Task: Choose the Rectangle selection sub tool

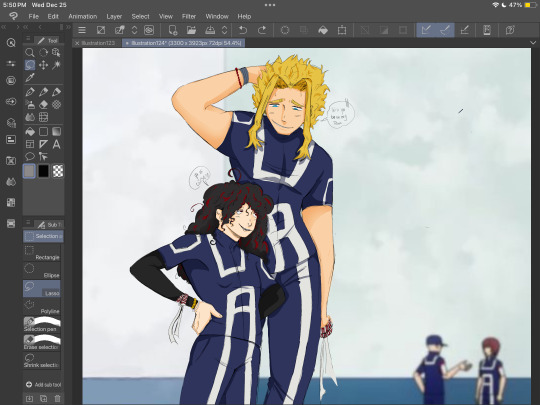Action: coord(42,253)
